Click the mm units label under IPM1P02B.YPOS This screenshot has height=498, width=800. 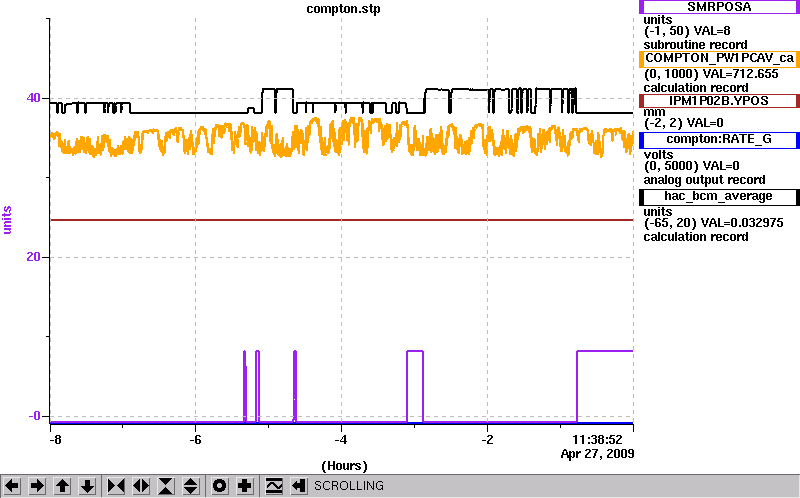click(x=655, y=112)
